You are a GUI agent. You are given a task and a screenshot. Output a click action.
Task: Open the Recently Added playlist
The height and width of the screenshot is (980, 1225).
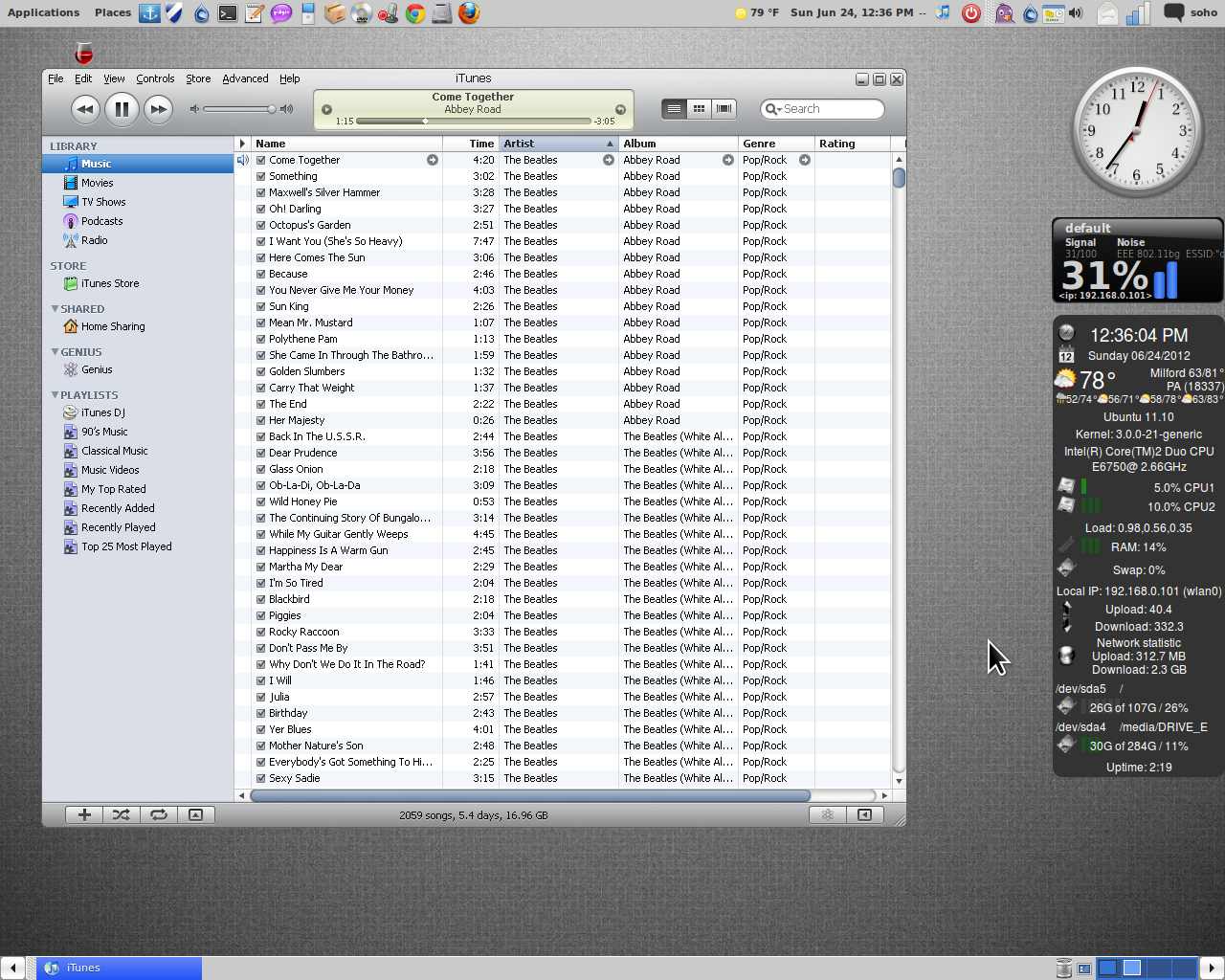[118, 508]
